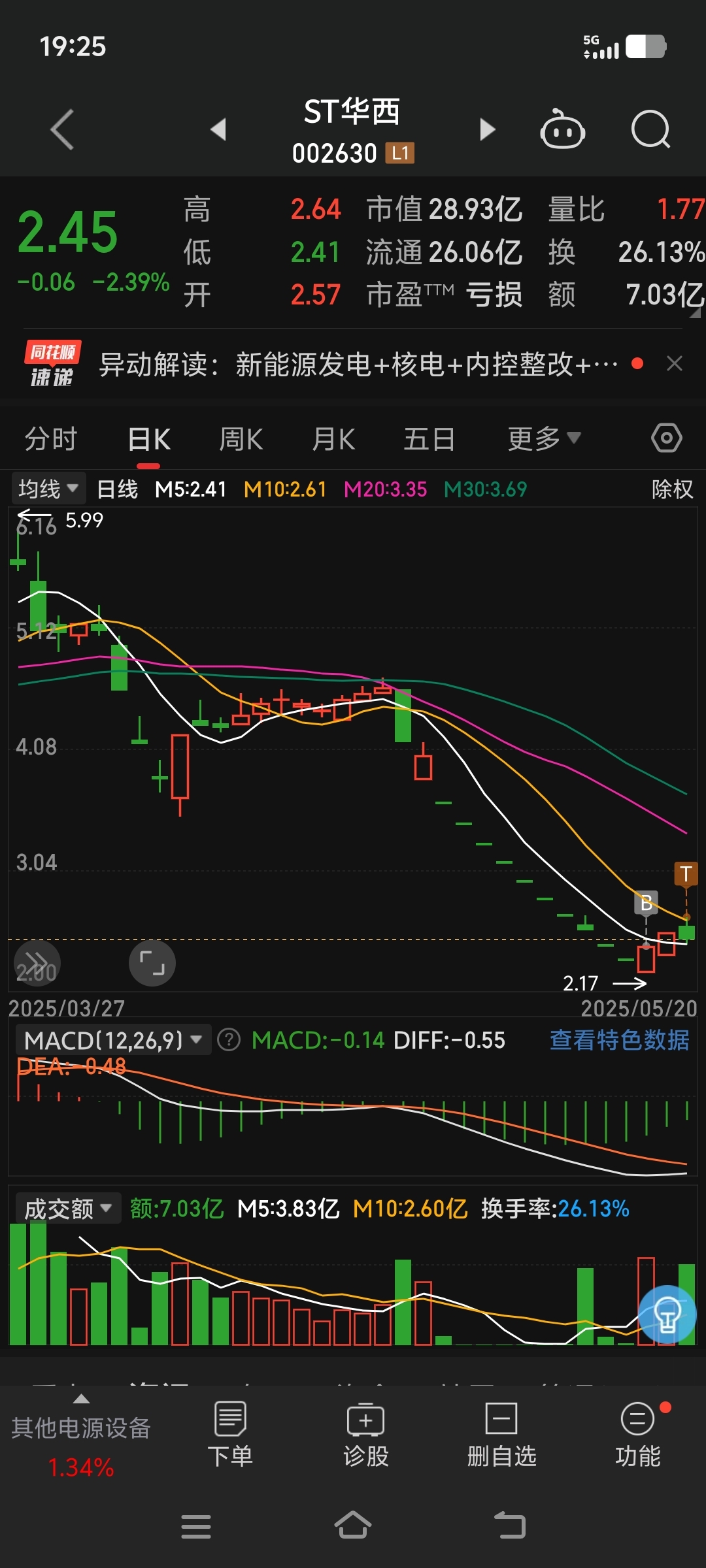Viewport: 706px width, 1568px height.
Task: Tap the MACD help question mark
Action: [x=229, y=1039]
